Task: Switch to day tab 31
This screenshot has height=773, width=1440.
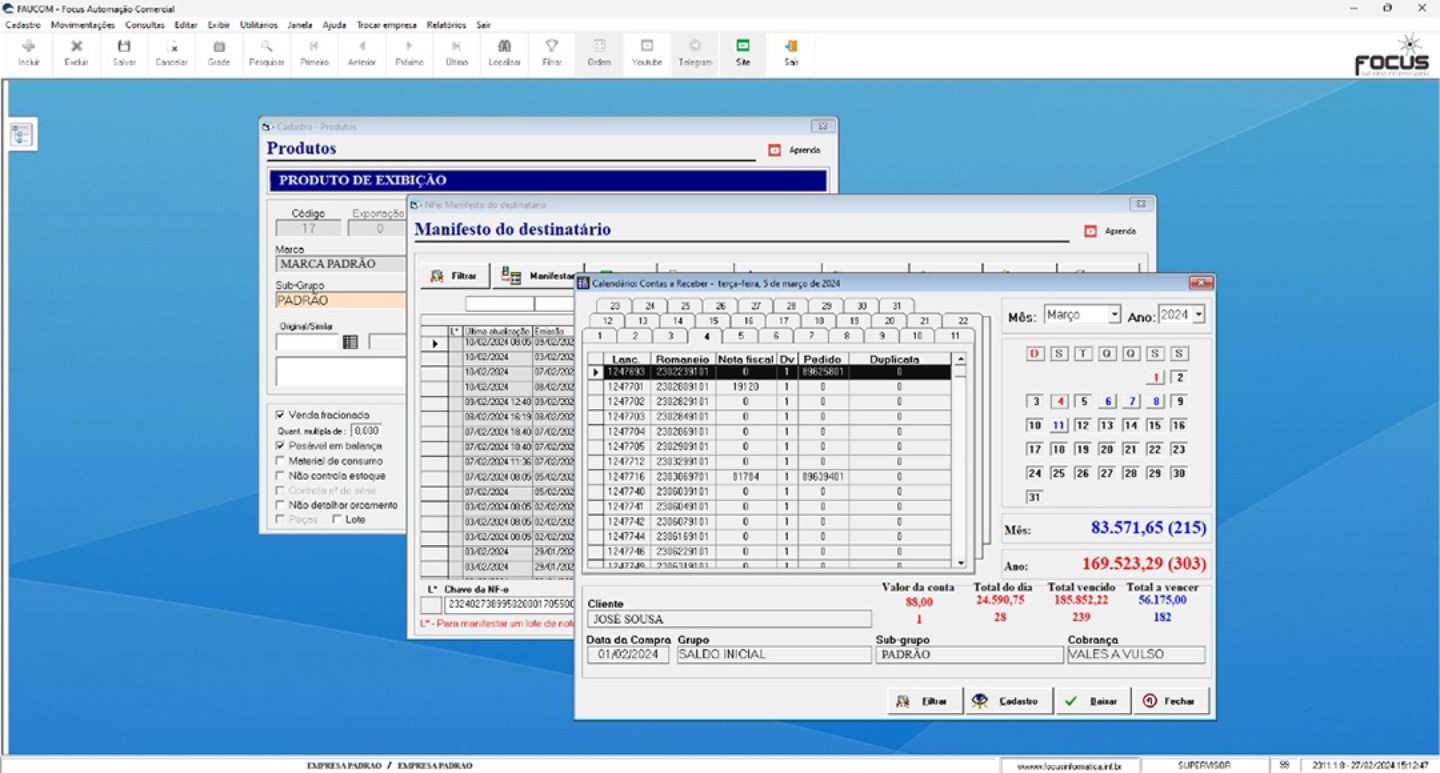Action: (897, 306)
